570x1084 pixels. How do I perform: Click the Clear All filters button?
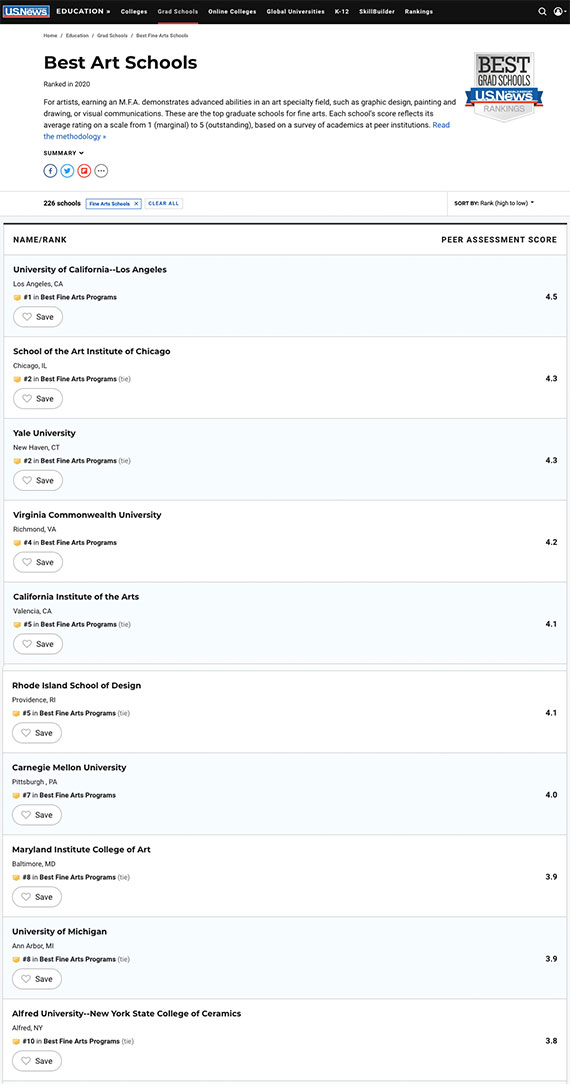(164, 204)
